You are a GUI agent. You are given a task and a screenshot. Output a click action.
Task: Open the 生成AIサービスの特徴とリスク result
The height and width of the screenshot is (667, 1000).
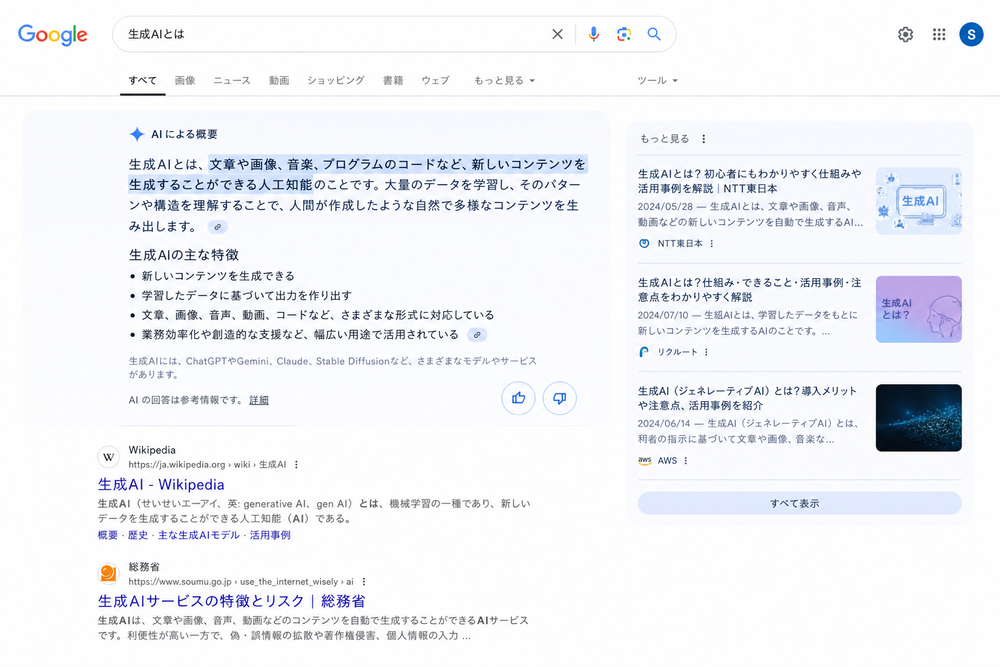(232, 601)
